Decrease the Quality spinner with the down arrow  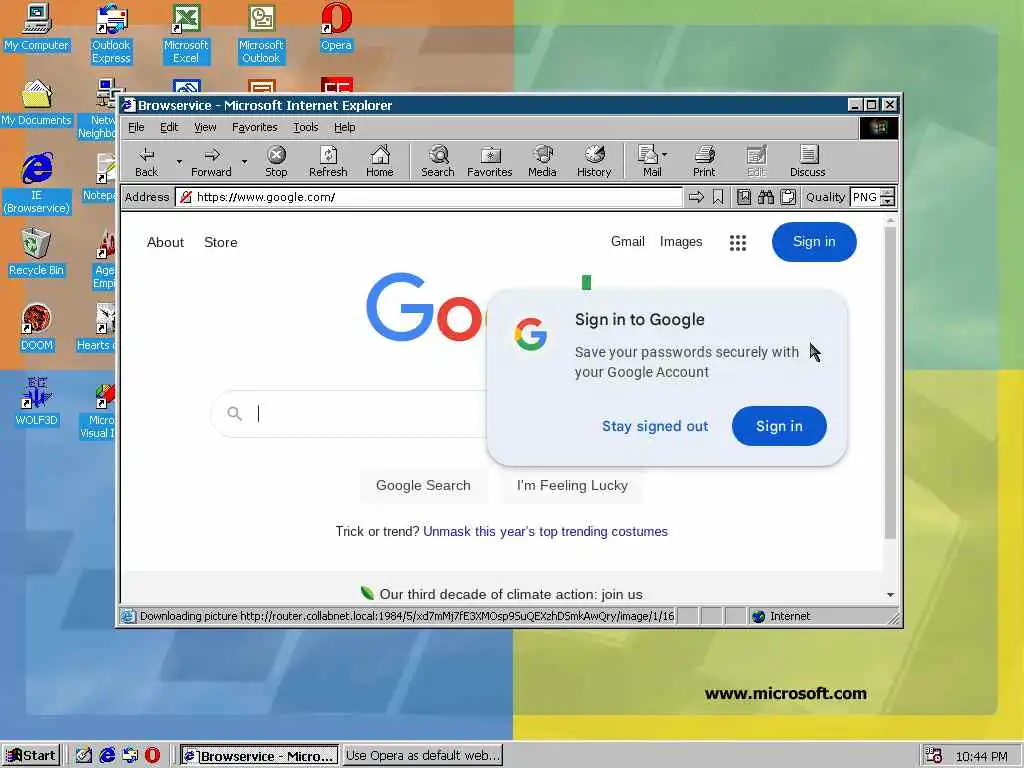click(887, 202)
